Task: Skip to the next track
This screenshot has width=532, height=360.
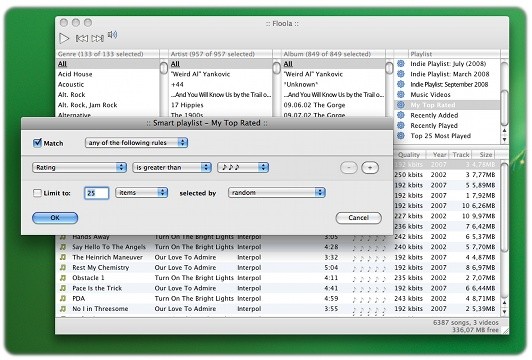Action: pos(98,38)
